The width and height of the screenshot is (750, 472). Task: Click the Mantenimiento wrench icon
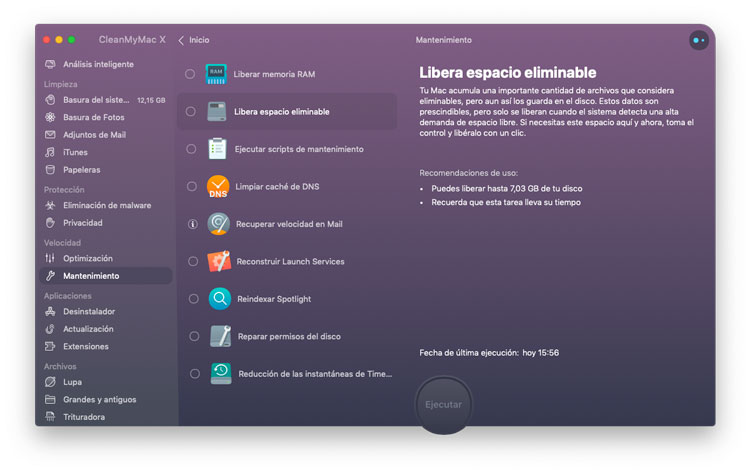[x=50, y=276]
